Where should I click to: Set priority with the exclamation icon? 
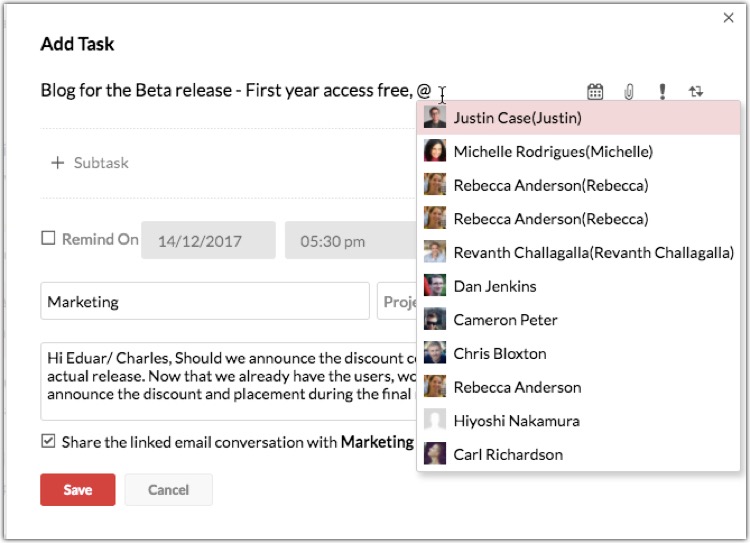pyautogui.click(x=662, y=92)
